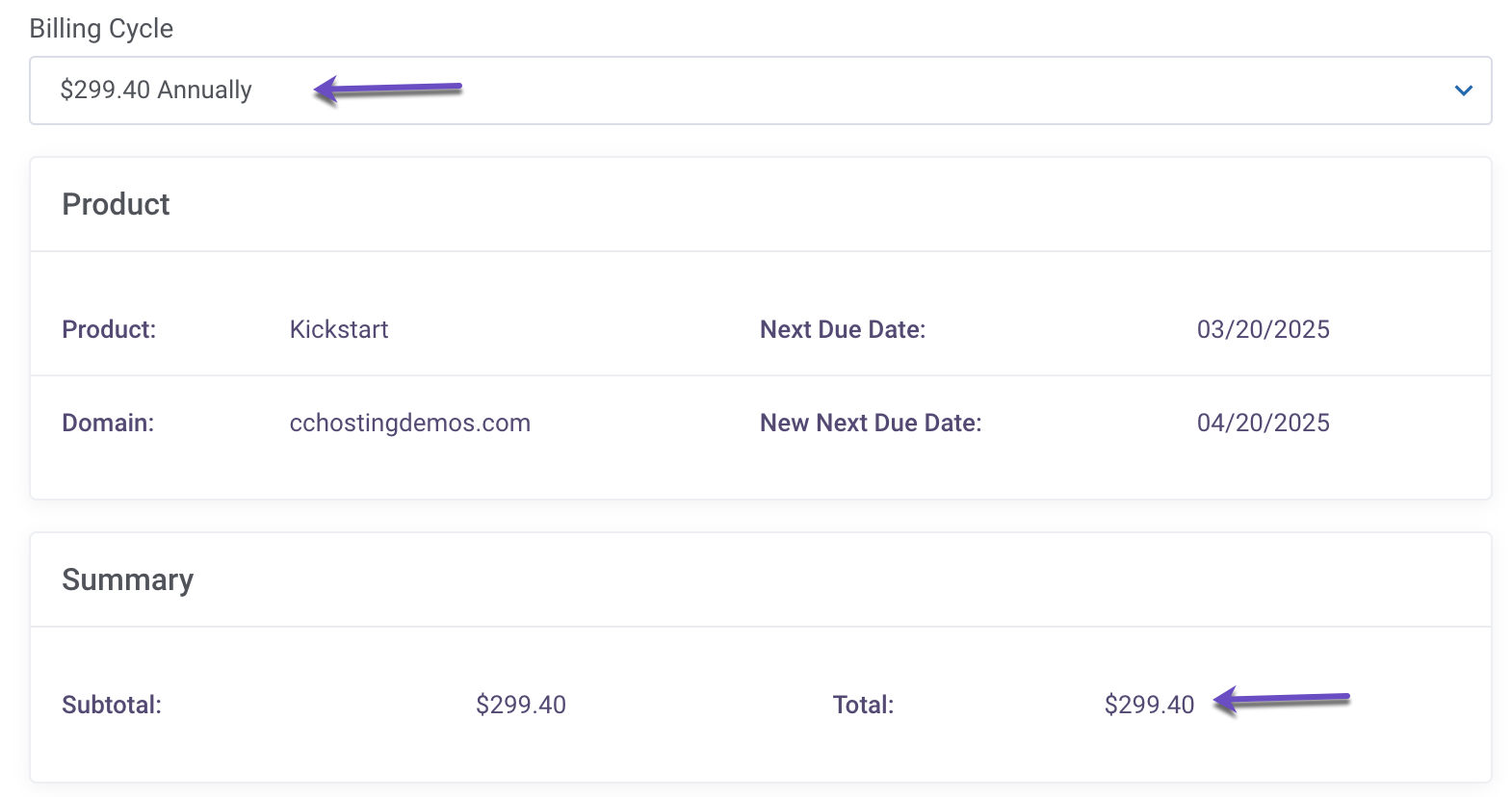Click the "Product" section heading

[116, 204]
